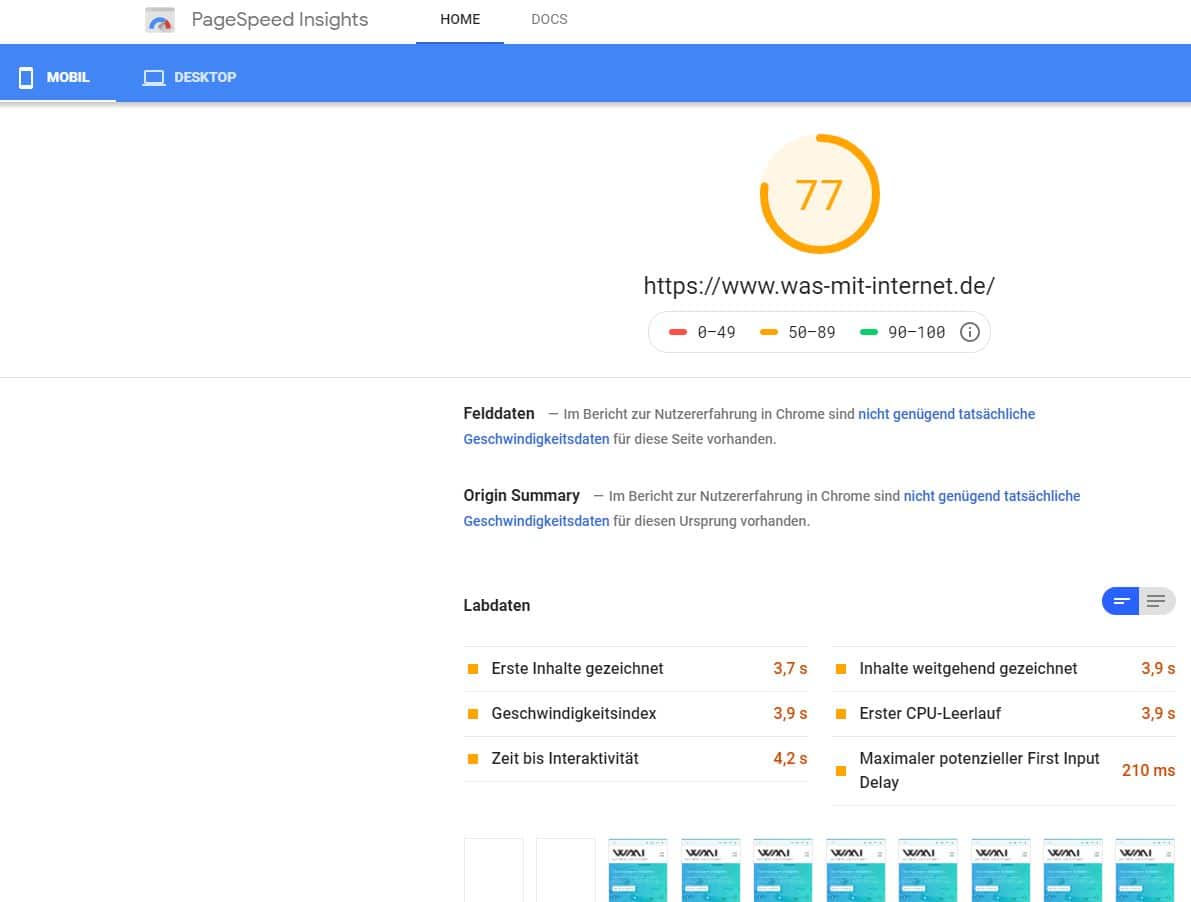Screen dimensions: 1191x902
Task: Click the 'Origin Summary' heading
Action: pyautogui.click(x=522, y=496)
